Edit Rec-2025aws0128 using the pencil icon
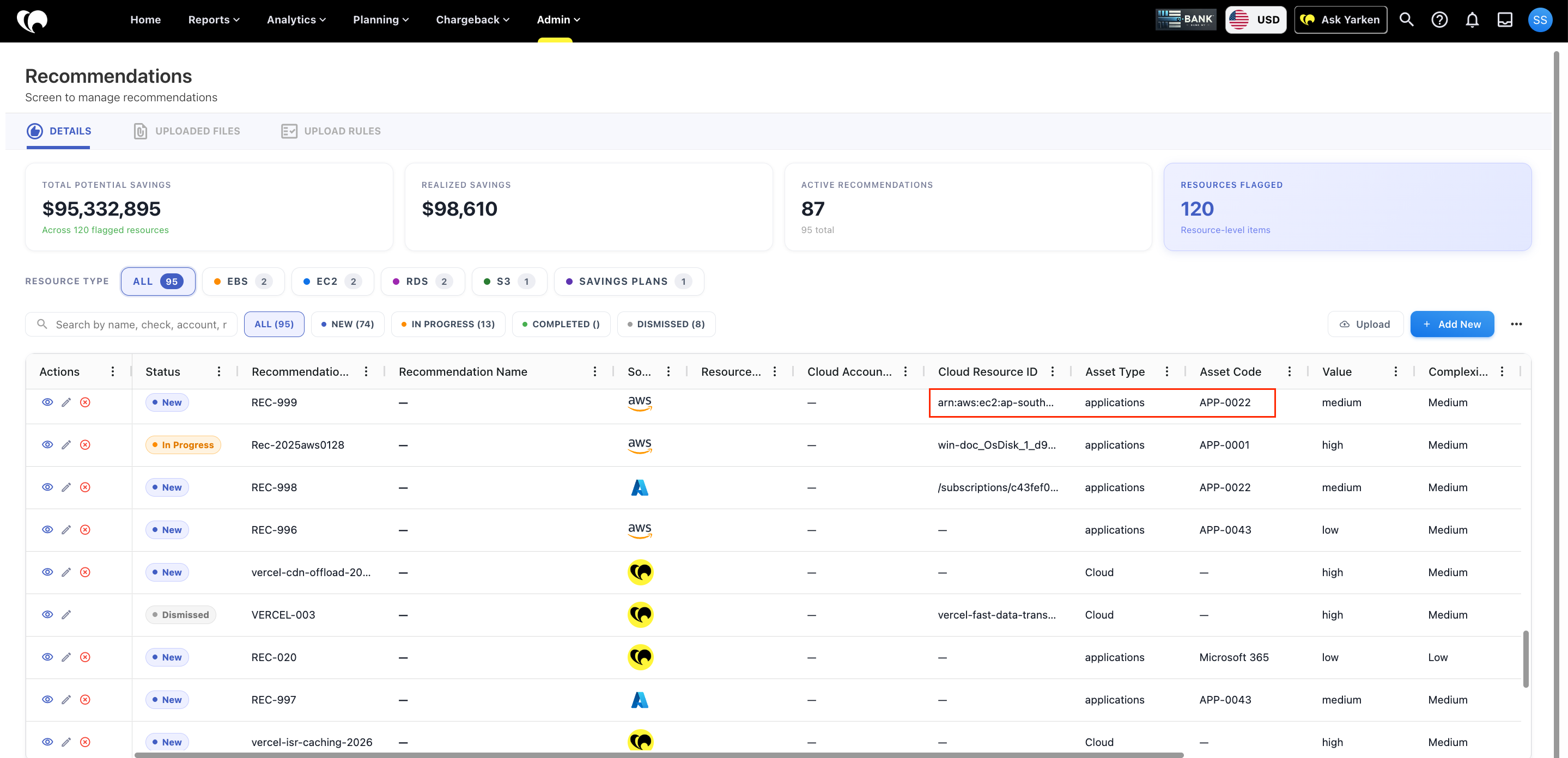This screenshot has height=758, width=1568. pyautogui.click(x=66, y=445)
